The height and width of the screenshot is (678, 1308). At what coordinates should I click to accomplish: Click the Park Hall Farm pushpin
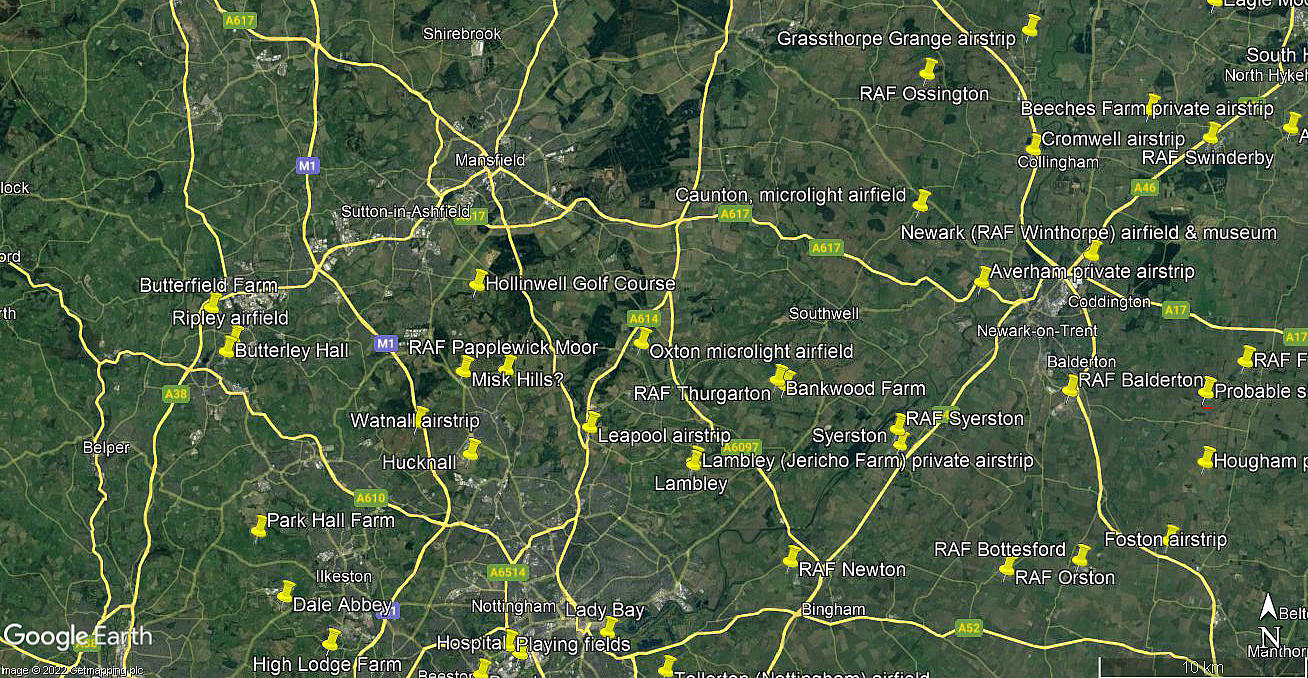(259, 526)
